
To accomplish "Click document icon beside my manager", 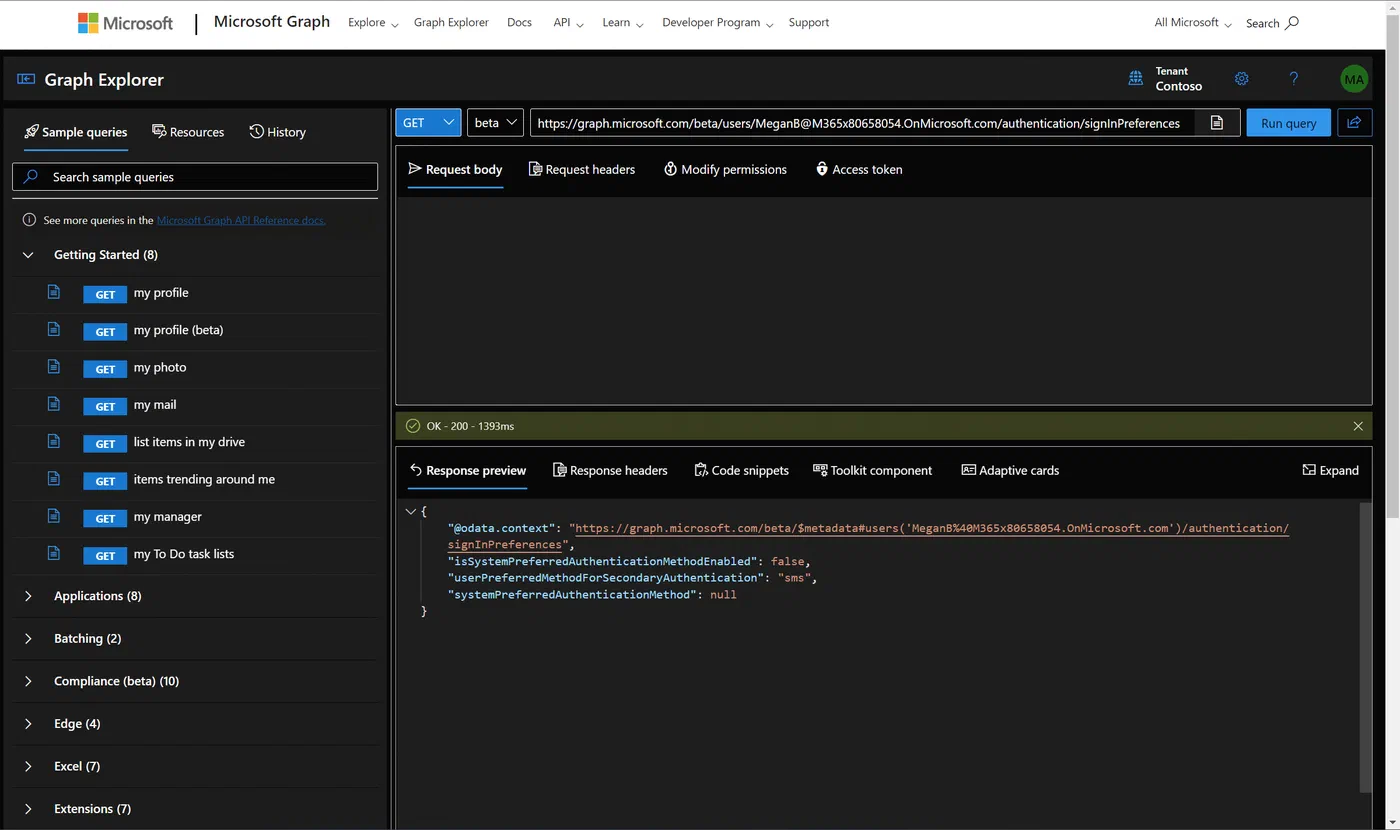I will [x=54, y=516].
